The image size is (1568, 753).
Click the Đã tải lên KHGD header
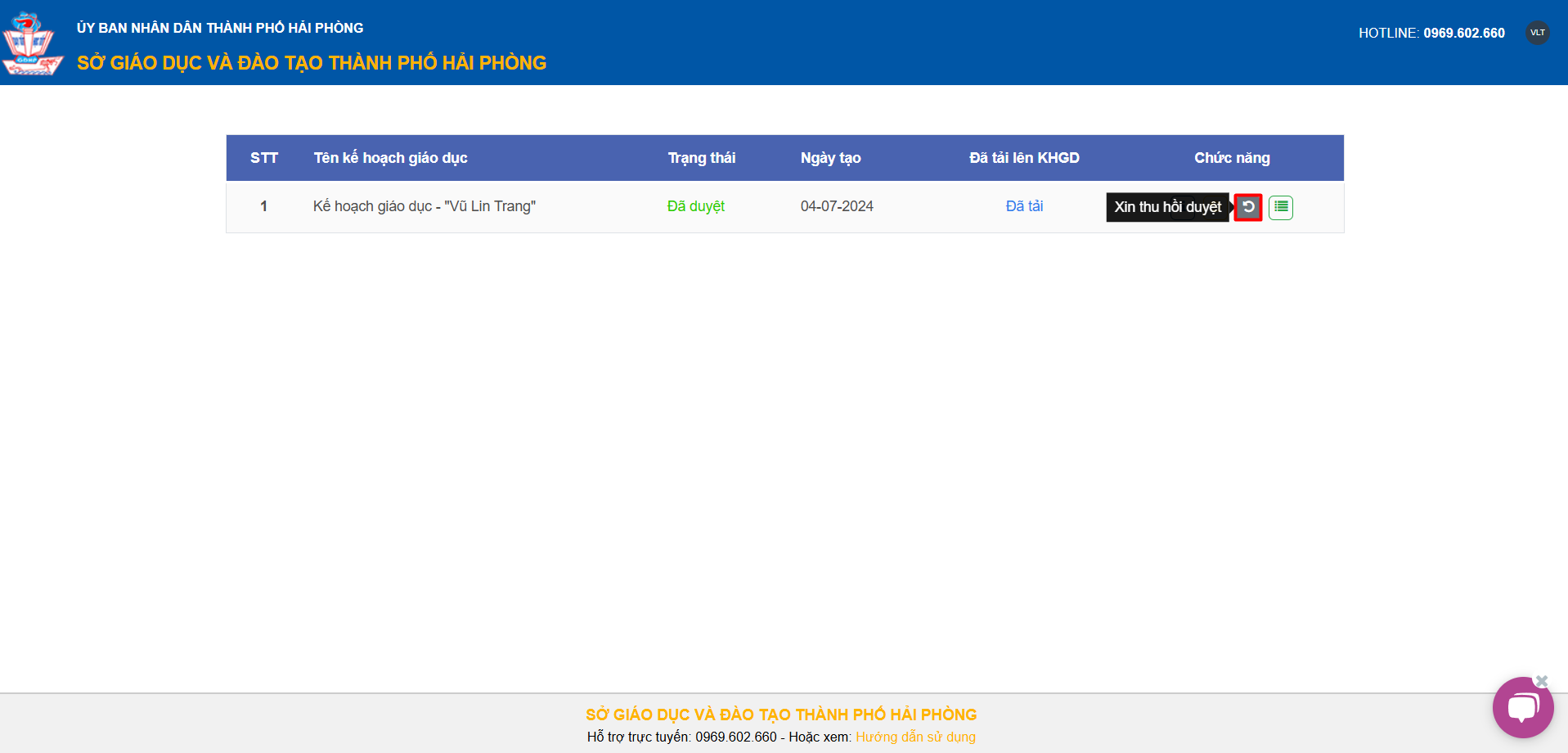point(1024,158)
